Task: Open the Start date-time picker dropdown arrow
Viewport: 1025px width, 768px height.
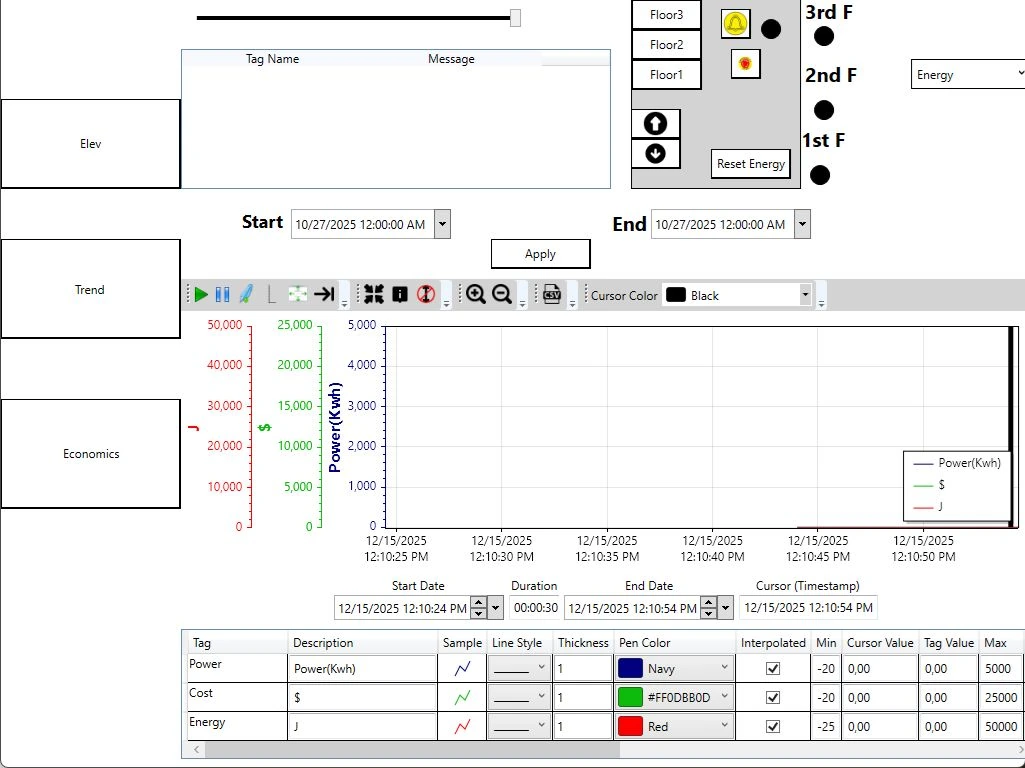Action: [443, 224]
